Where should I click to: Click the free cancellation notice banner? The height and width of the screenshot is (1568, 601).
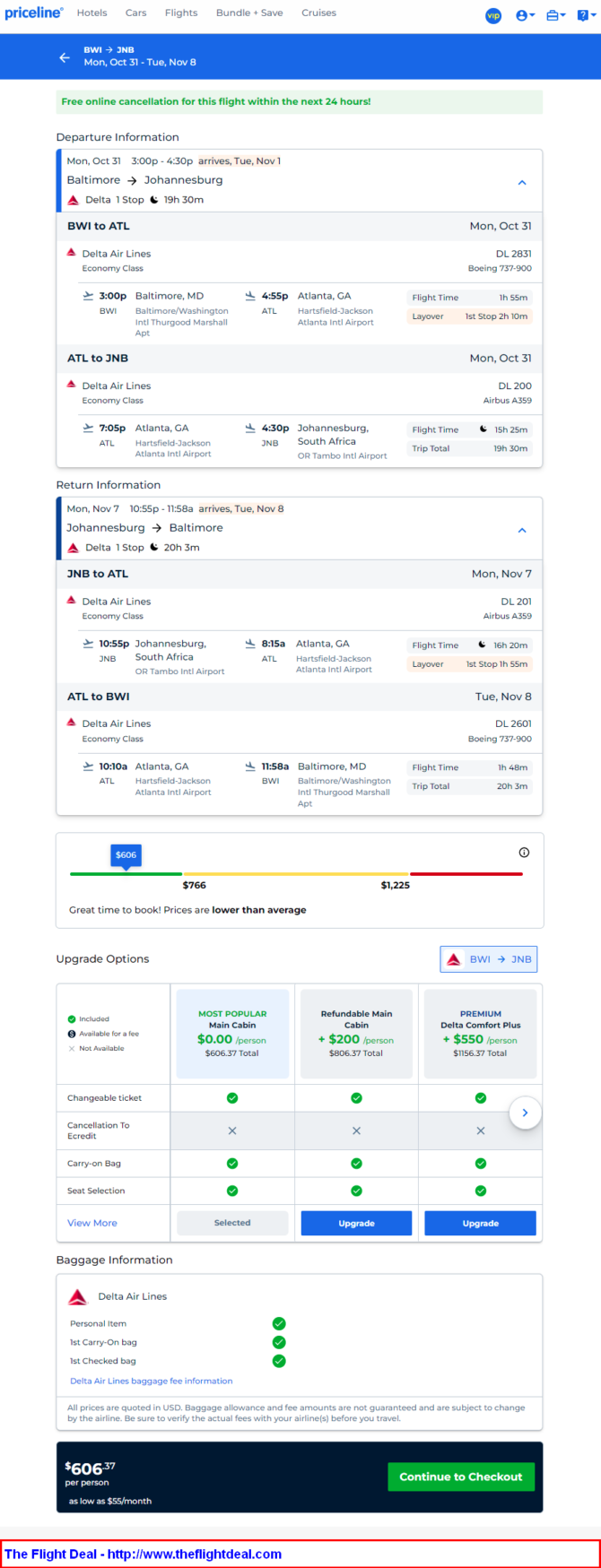coord(300,102)
